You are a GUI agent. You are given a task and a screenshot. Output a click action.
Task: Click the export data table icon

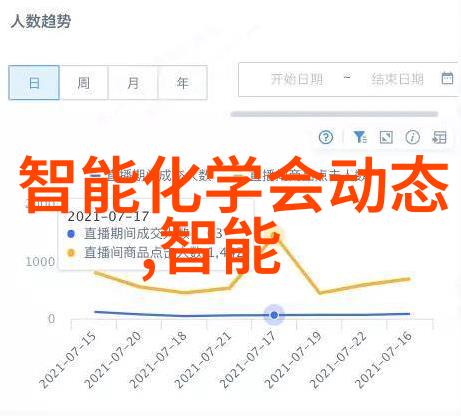pos(439,137)
